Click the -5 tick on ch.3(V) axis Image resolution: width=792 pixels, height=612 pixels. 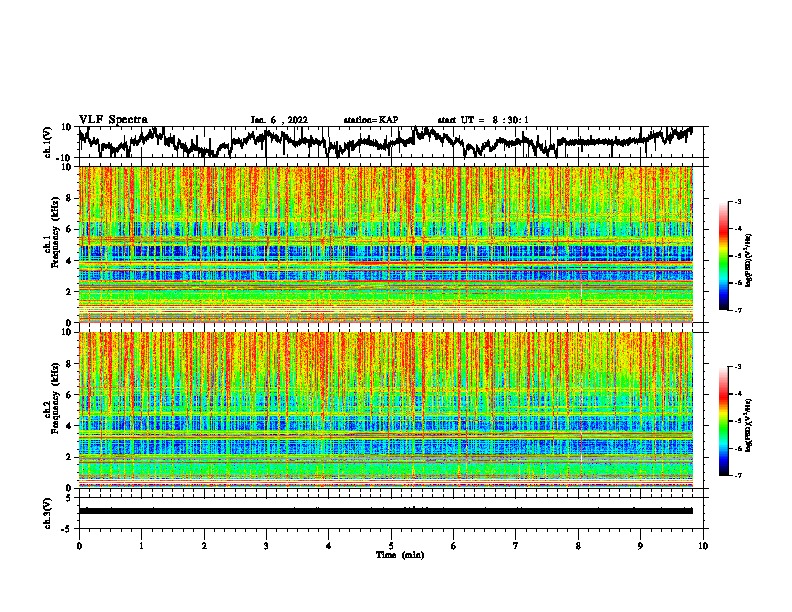click(67, 529)
